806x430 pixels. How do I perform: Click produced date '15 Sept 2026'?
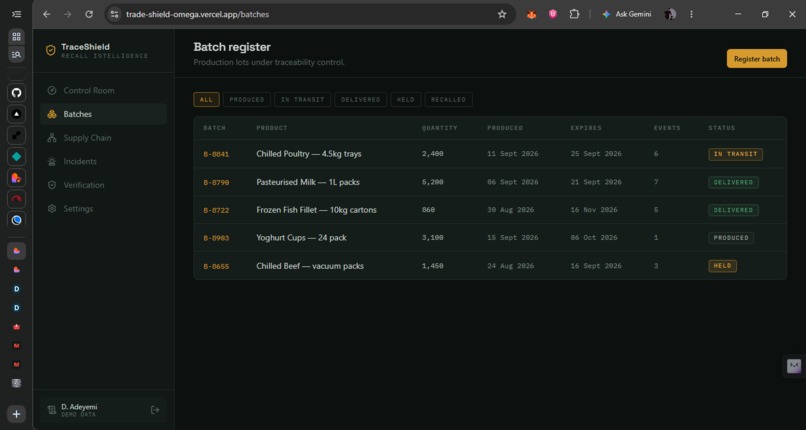pos(513,238)
